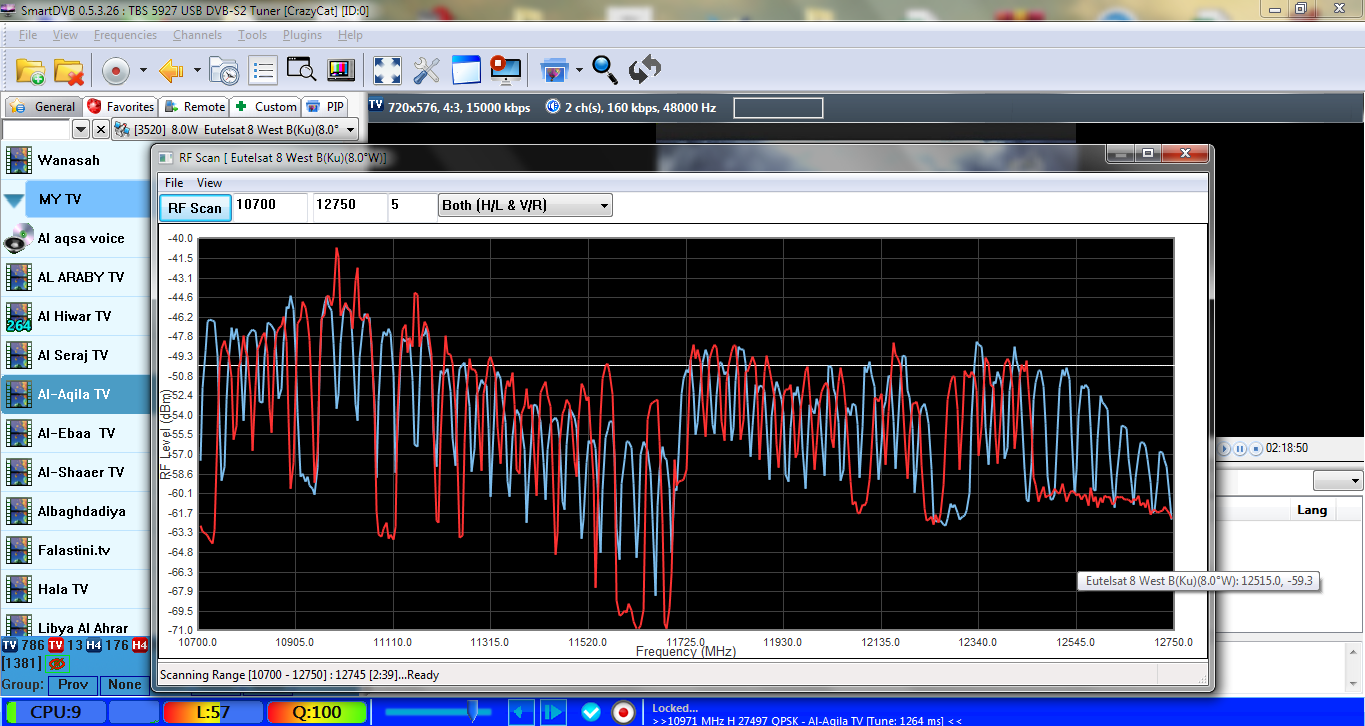Click the RF Scan button
Screen dimensions: 1365x726
195,207
